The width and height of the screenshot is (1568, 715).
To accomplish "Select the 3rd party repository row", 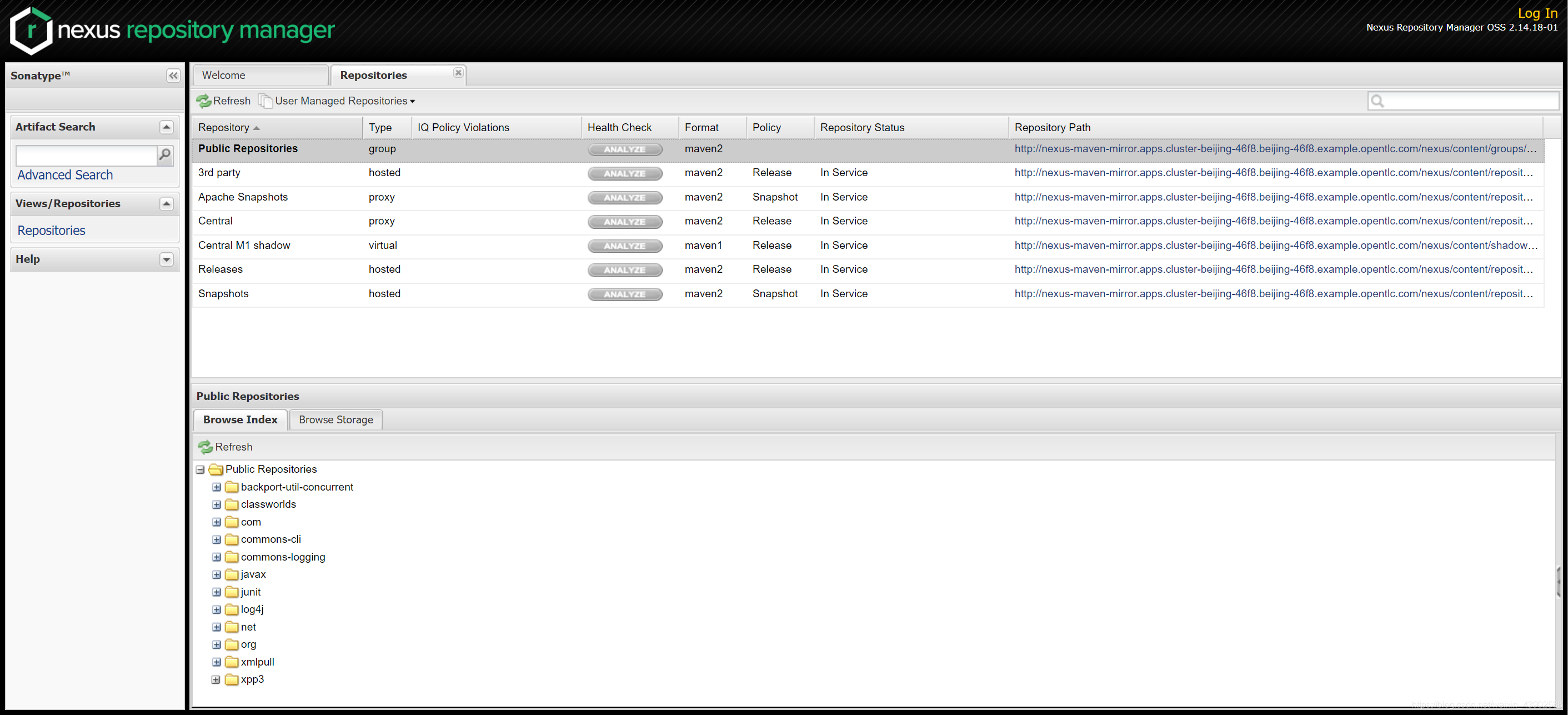I will point(868,173).
